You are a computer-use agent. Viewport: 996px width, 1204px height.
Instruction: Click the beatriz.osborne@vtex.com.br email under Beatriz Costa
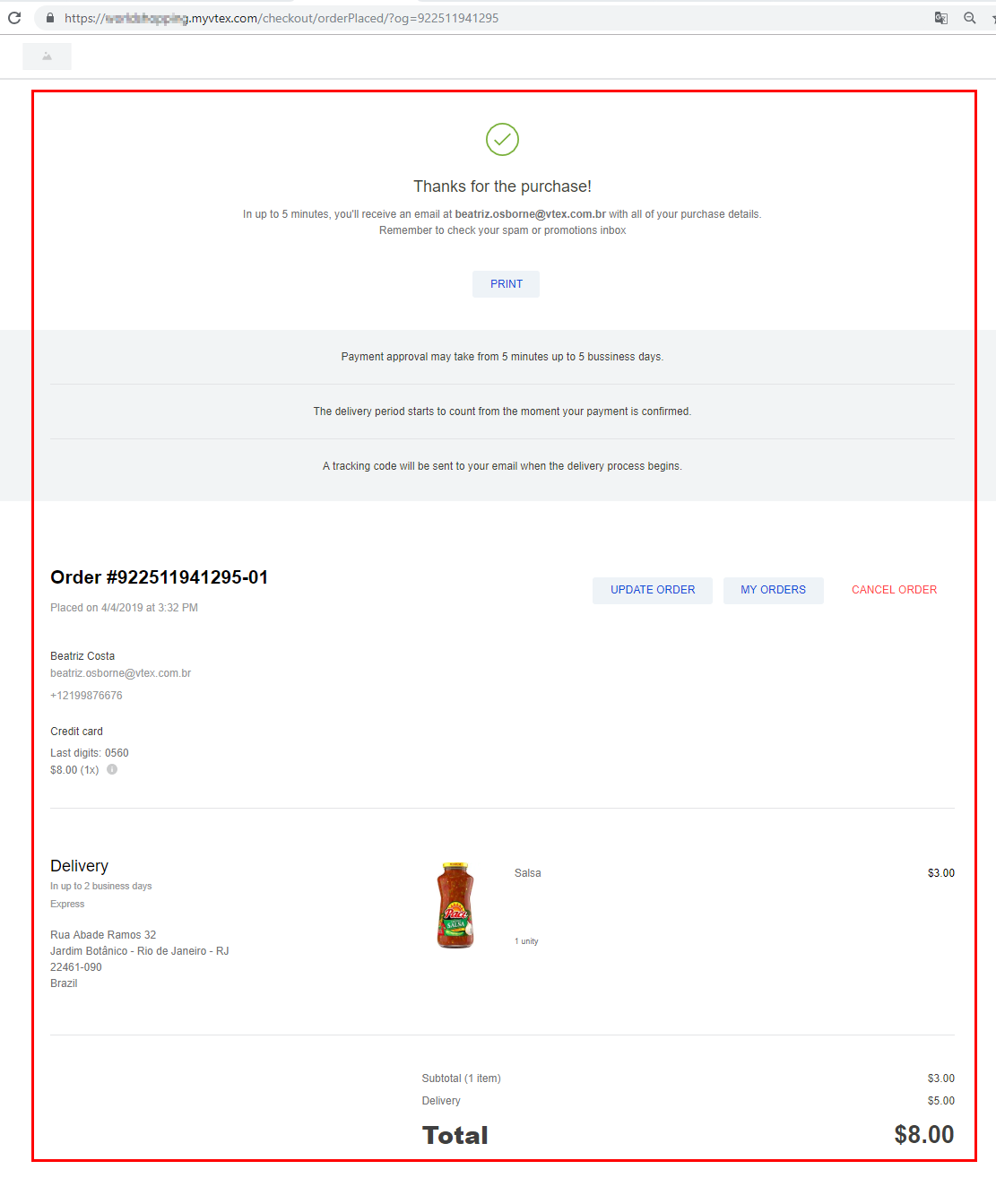(120, 673)
